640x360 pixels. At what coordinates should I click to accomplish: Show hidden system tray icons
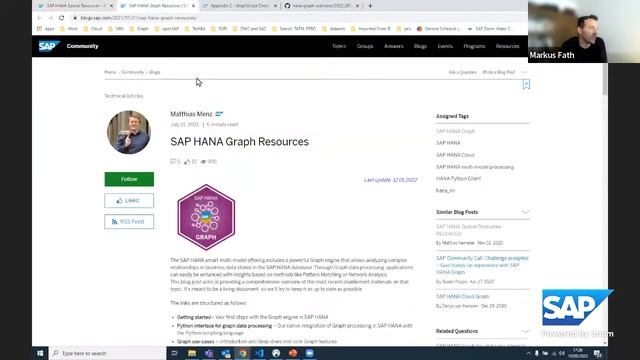(x=528, y=353)
